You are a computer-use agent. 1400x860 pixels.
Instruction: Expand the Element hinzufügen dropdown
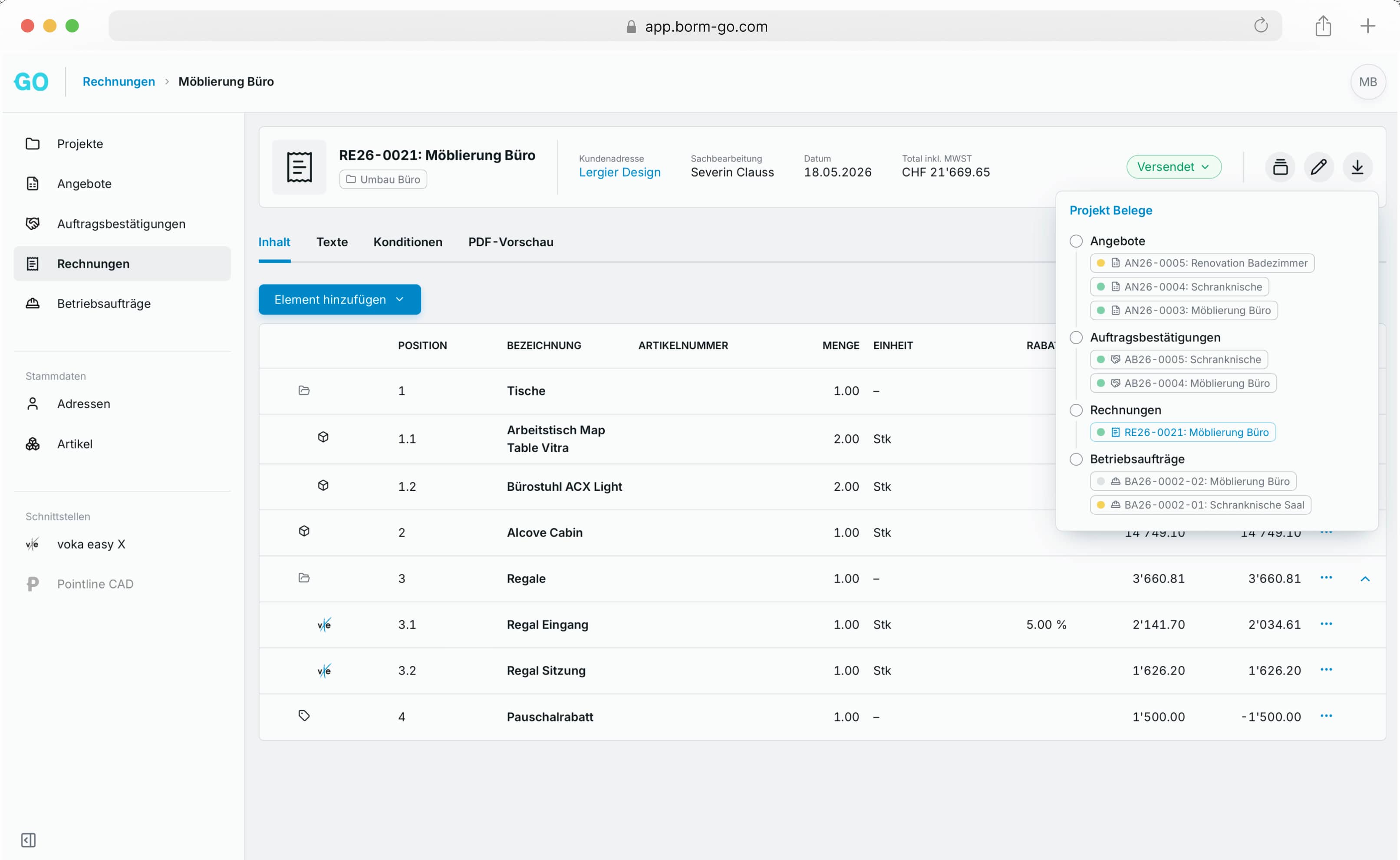(339, 299)
